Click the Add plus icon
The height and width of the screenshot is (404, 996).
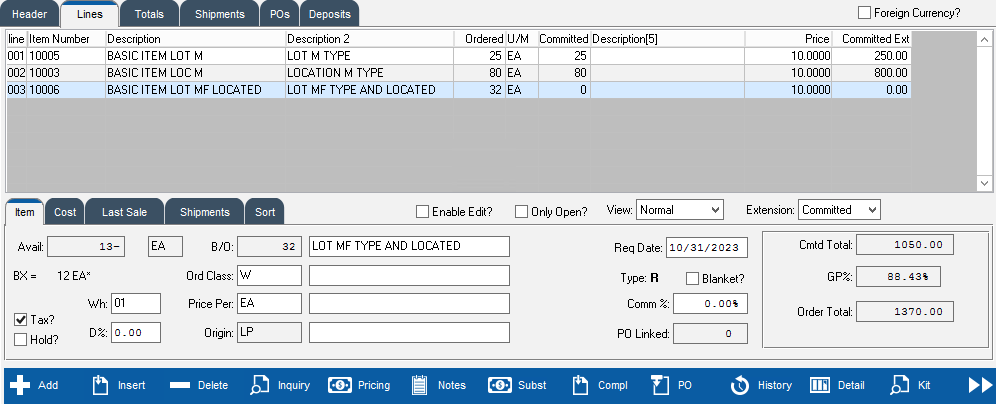point(20,385)
